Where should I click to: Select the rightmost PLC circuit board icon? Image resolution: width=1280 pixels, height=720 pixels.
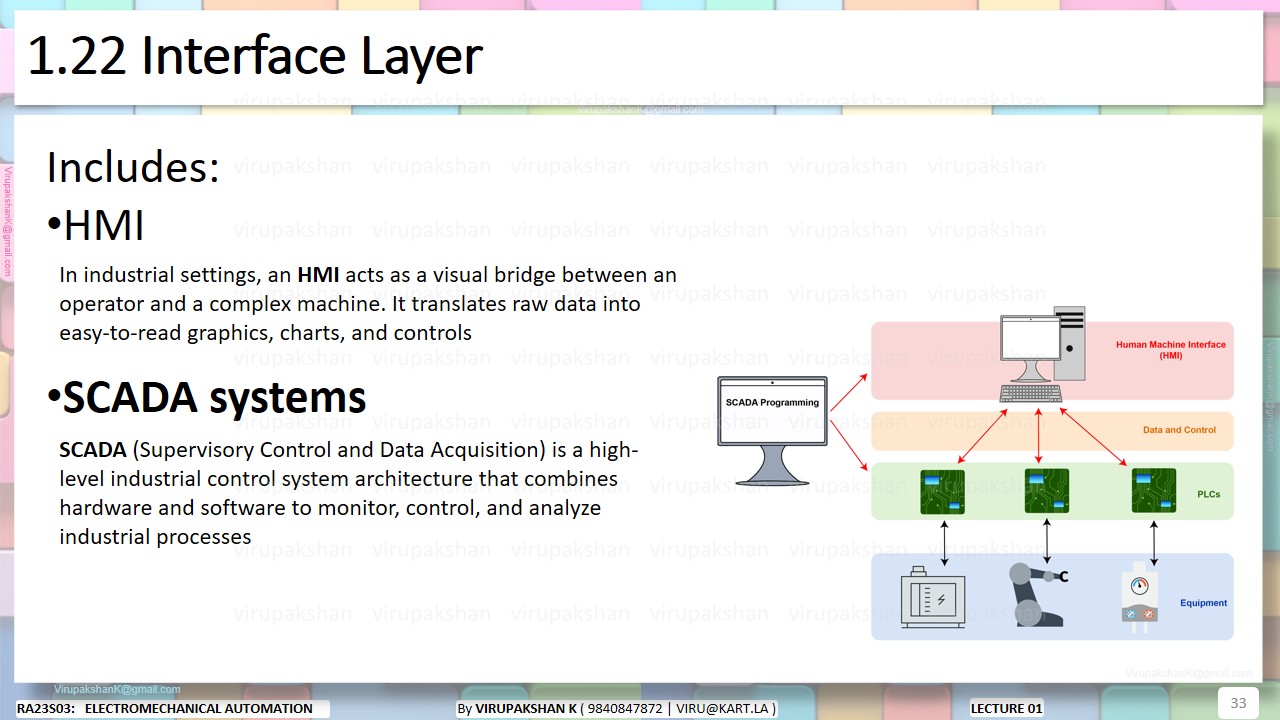[1154, 490]
